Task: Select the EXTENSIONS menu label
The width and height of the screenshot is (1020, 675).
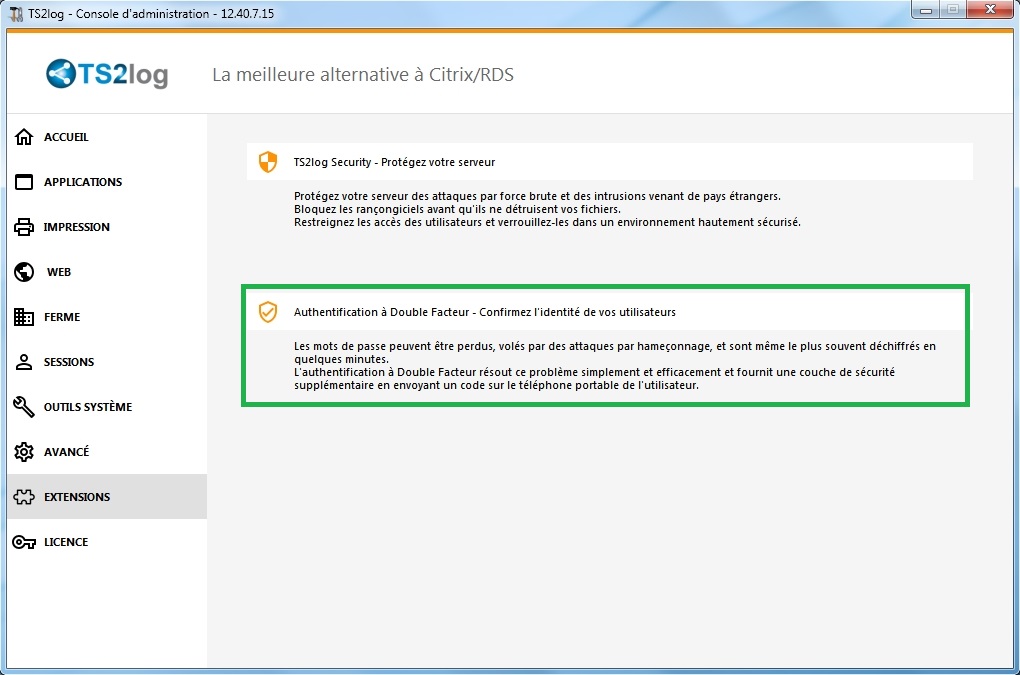Action: (x=77, y=497)
